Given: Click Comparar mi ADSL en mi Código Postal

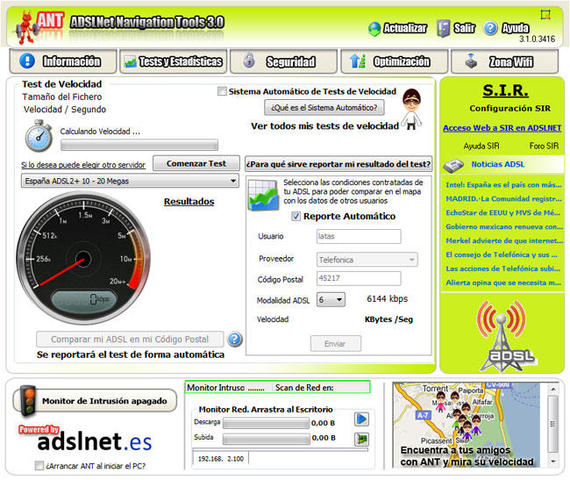Looking at the screenshot, I should click(130, 339).
